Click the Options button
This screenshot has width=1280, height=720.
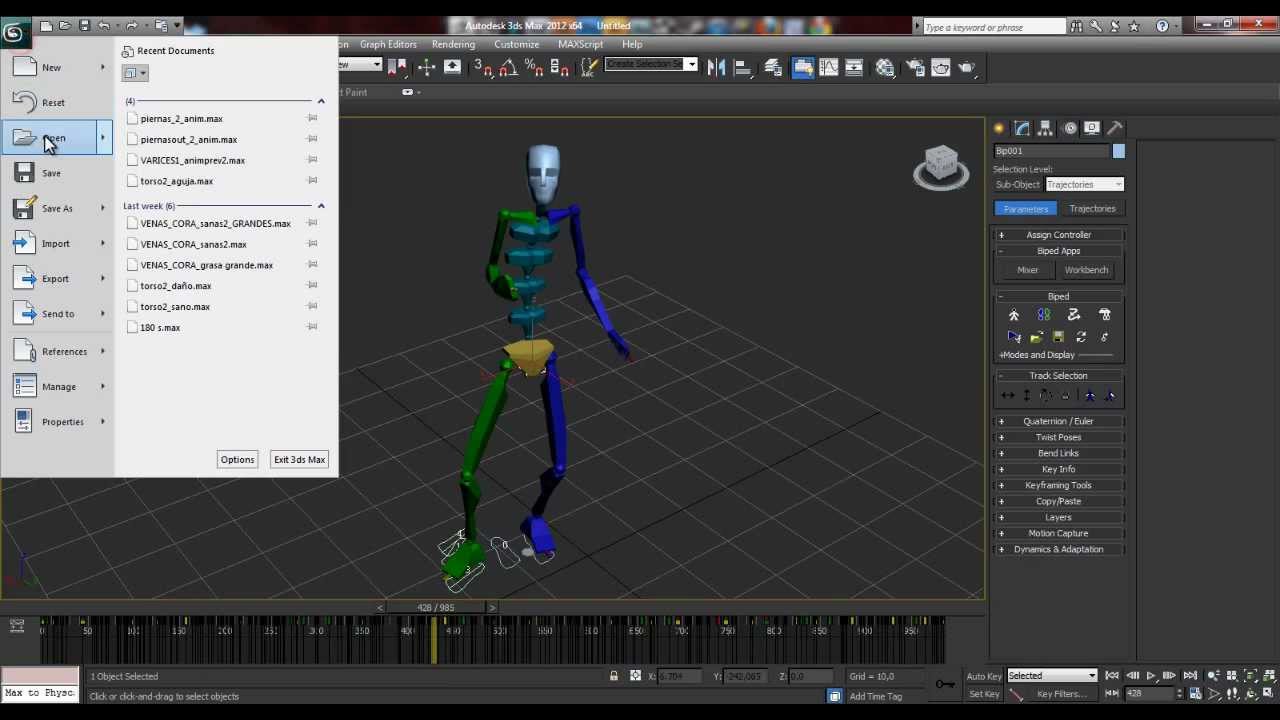click(237, 459)
